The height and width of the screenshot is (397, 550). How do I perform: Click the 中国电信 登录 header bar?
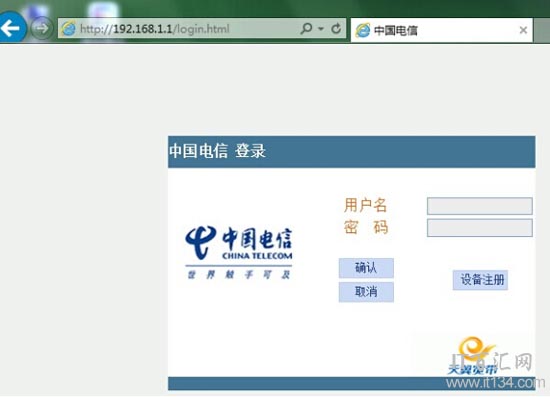351,152
